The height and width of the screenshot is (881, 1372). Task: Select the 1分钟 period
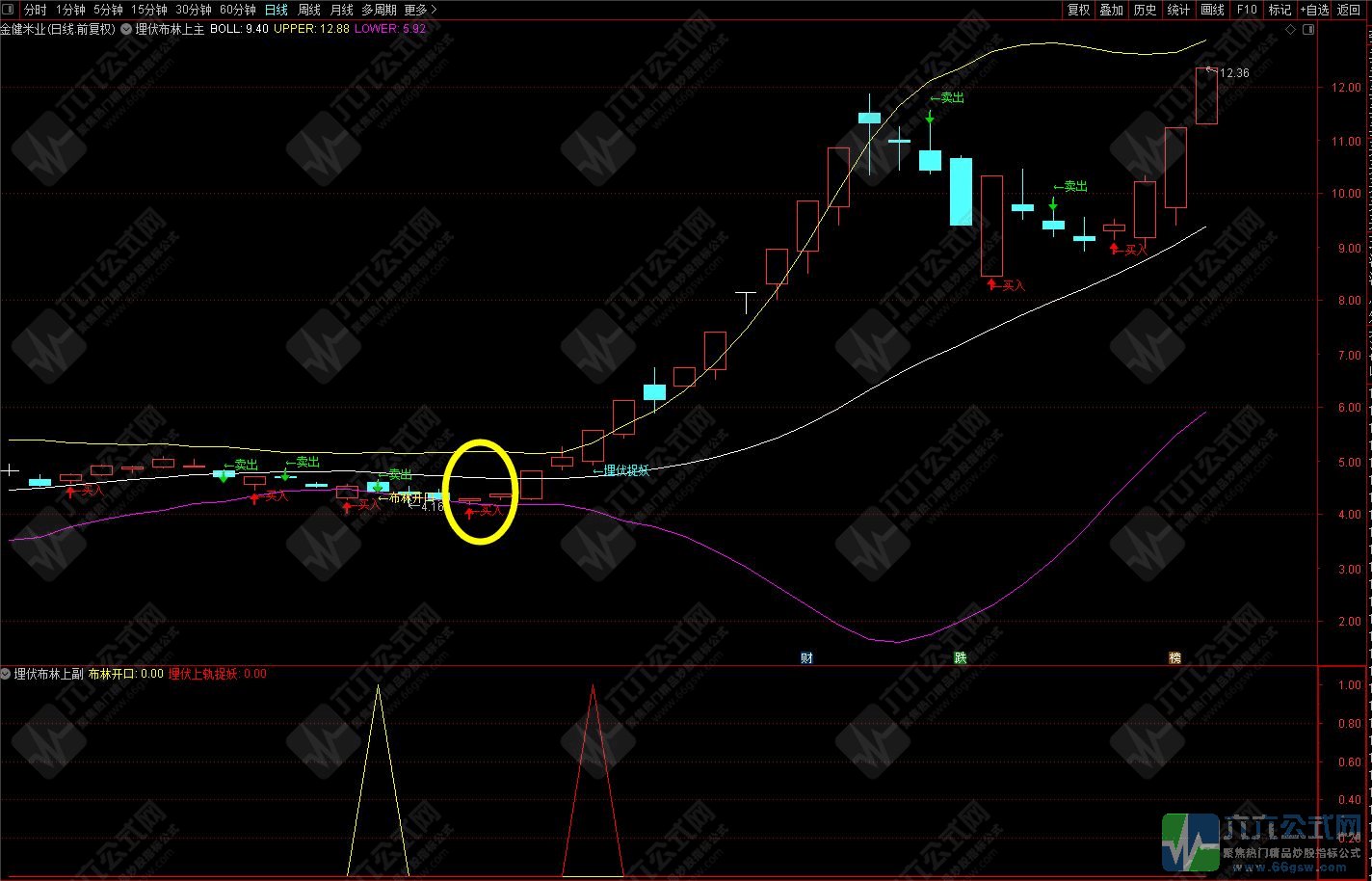70,10
